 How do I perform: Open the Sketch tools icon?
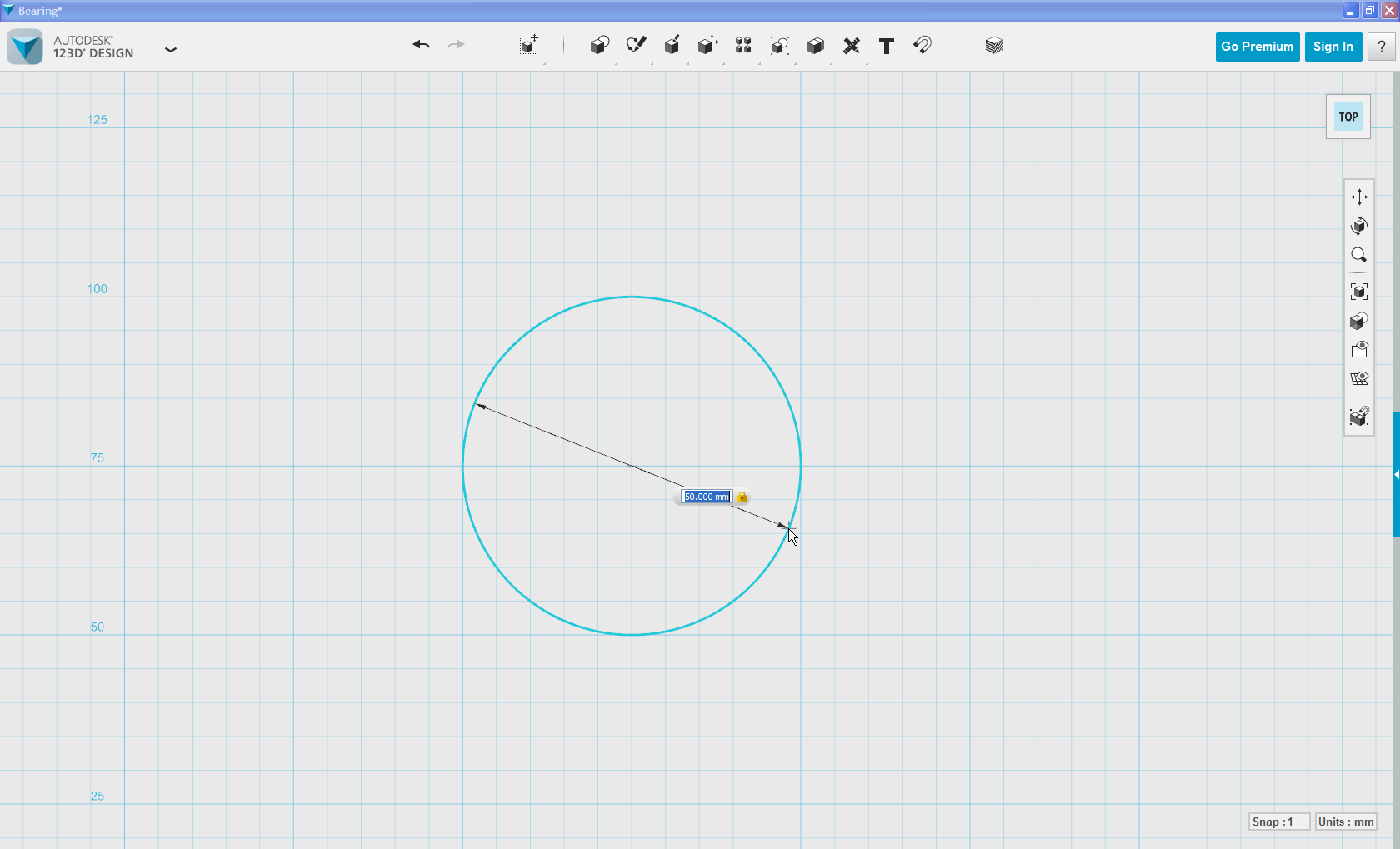coord(636,46)
